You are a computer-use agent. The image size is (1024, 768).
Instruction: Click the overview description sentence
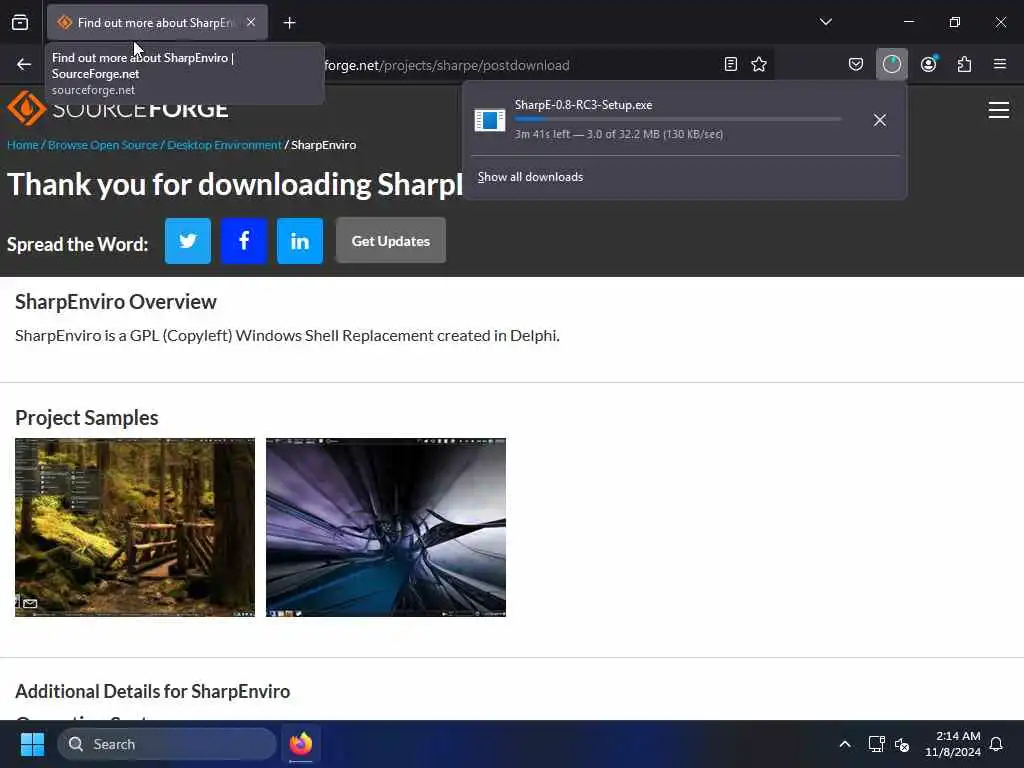point(287,336)
